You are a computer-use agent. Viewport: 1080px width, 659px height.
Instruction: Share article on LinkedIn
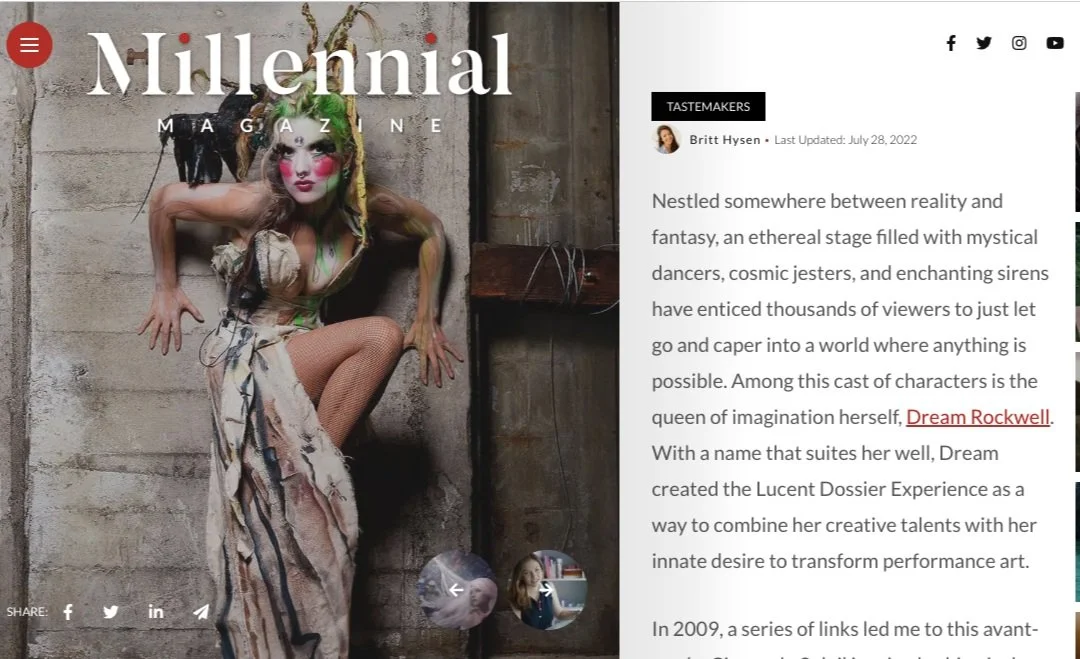(x=156, y=611)
